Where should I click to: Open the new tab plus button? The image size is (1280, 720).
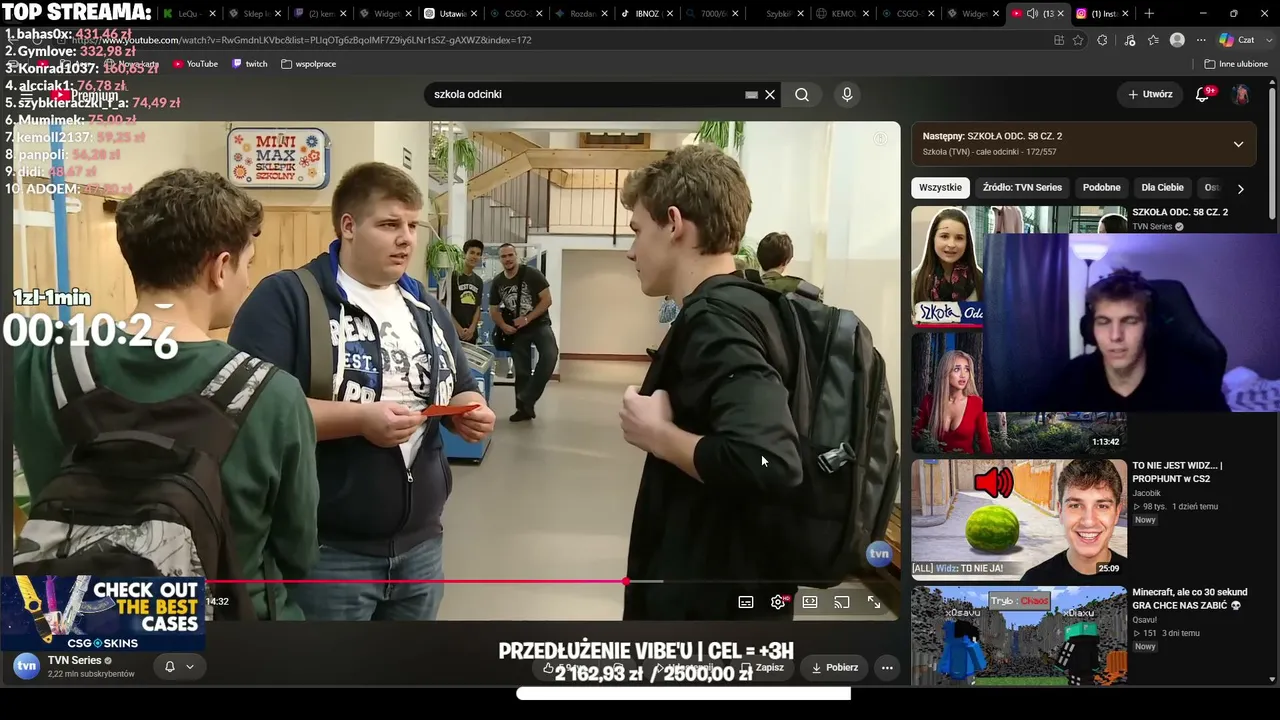1149,14
